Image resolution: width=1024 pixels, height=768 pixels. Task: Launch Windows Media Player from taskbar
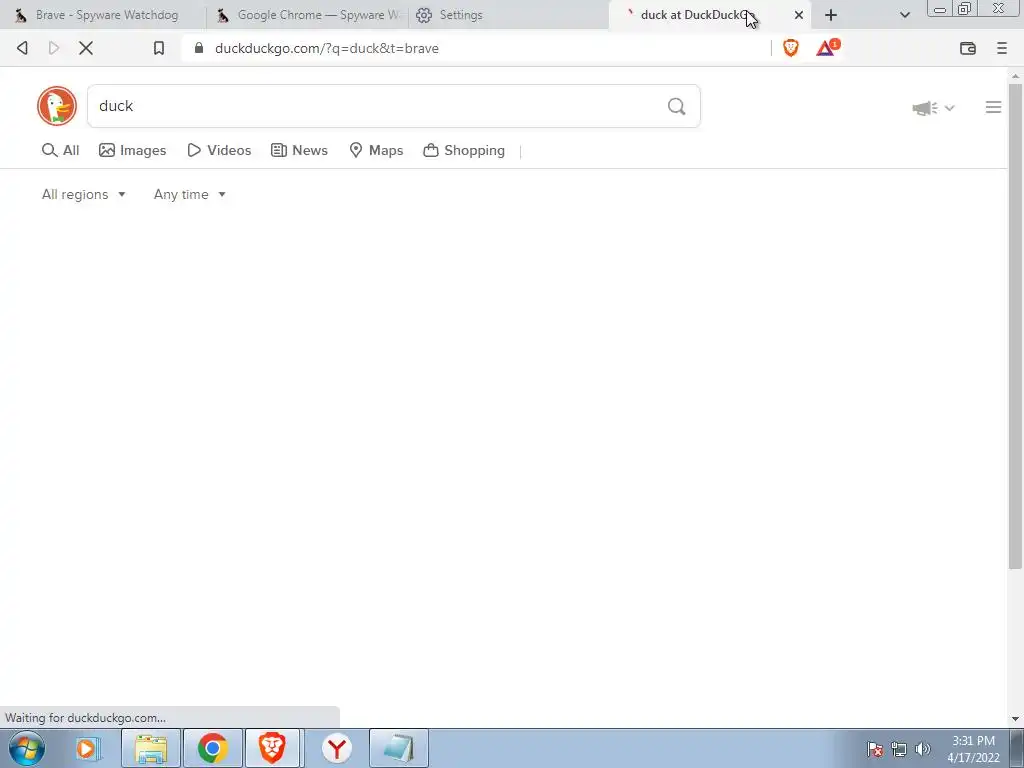click(x=87, y=748)
